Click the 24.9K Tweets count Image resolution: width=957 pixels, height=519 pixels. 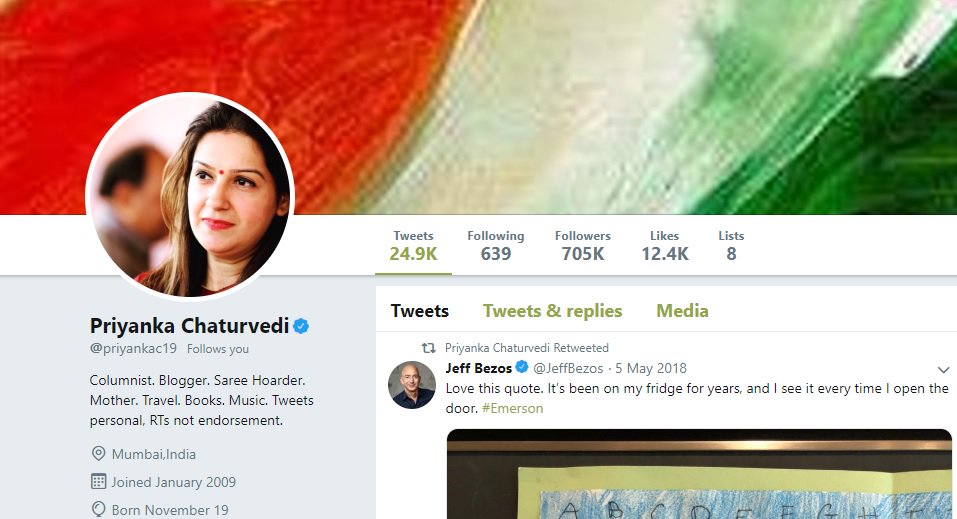point(413,245)
